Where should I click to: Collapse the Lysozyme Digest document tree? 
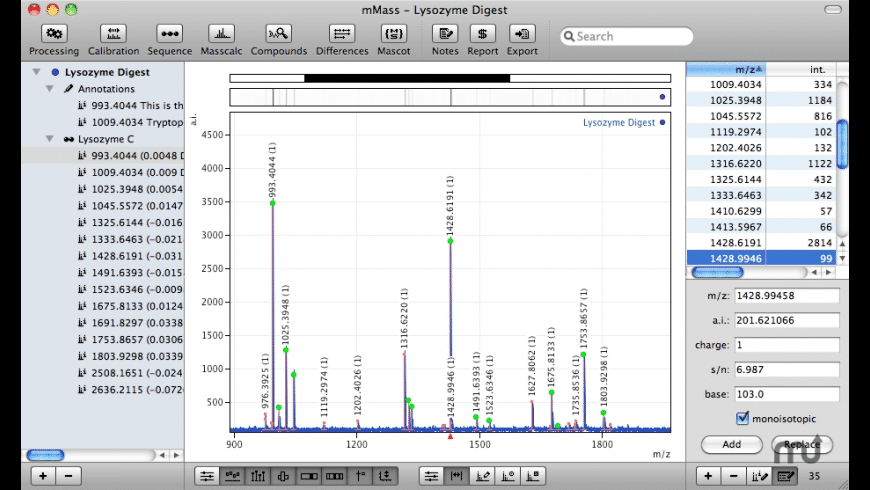(x=37, y=72)
